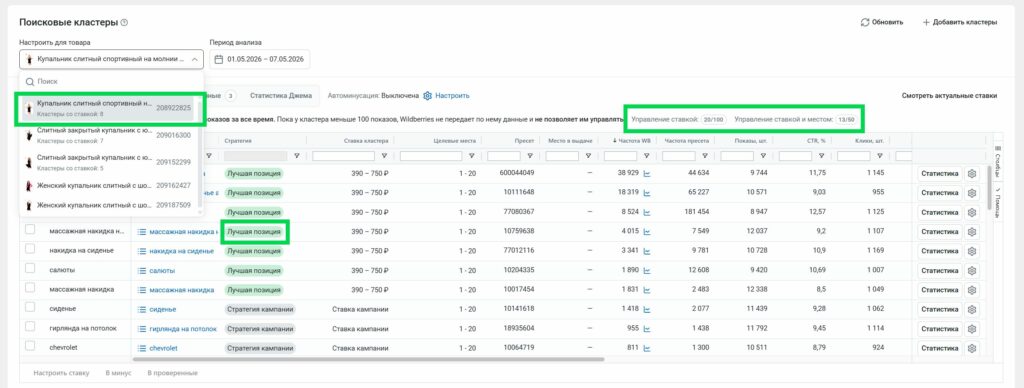
Task: Tick checkbox for накидка на сиденье row
Action: click(29, 250)
